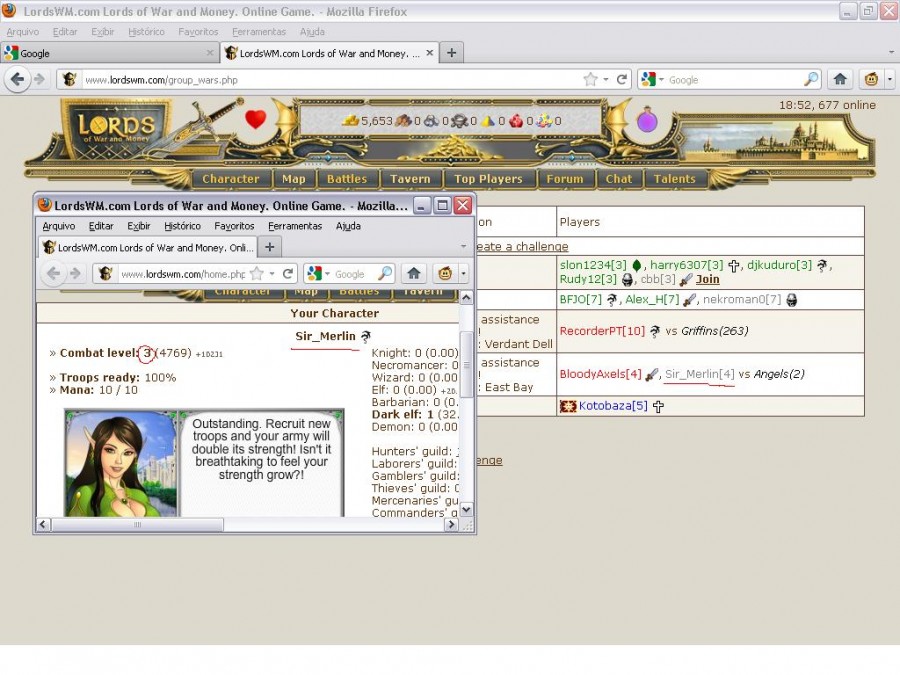This screenshot has width=900, height=675.
Task: Open history dropdown next to bookmark star, main window
Action: [606, 80]
